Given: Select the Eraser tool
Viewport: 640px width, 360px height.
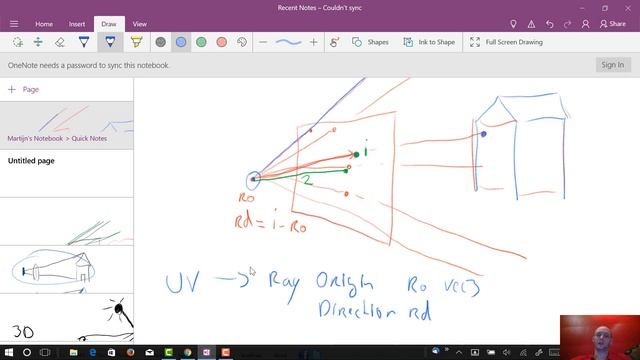Looking at the screenshot, I should click(x=60, y=42).
